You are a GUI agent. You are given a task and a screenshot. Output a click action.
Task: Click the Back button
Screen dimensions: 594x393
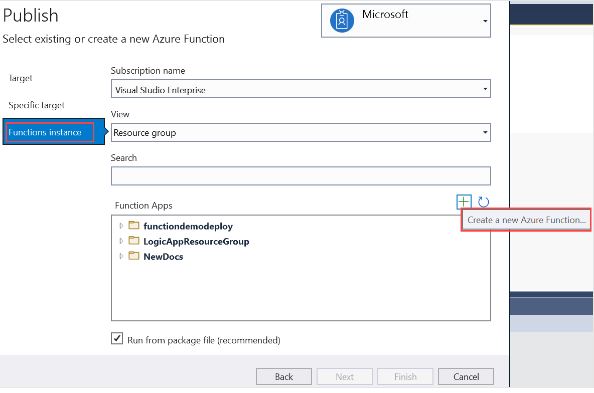point(284,377)
